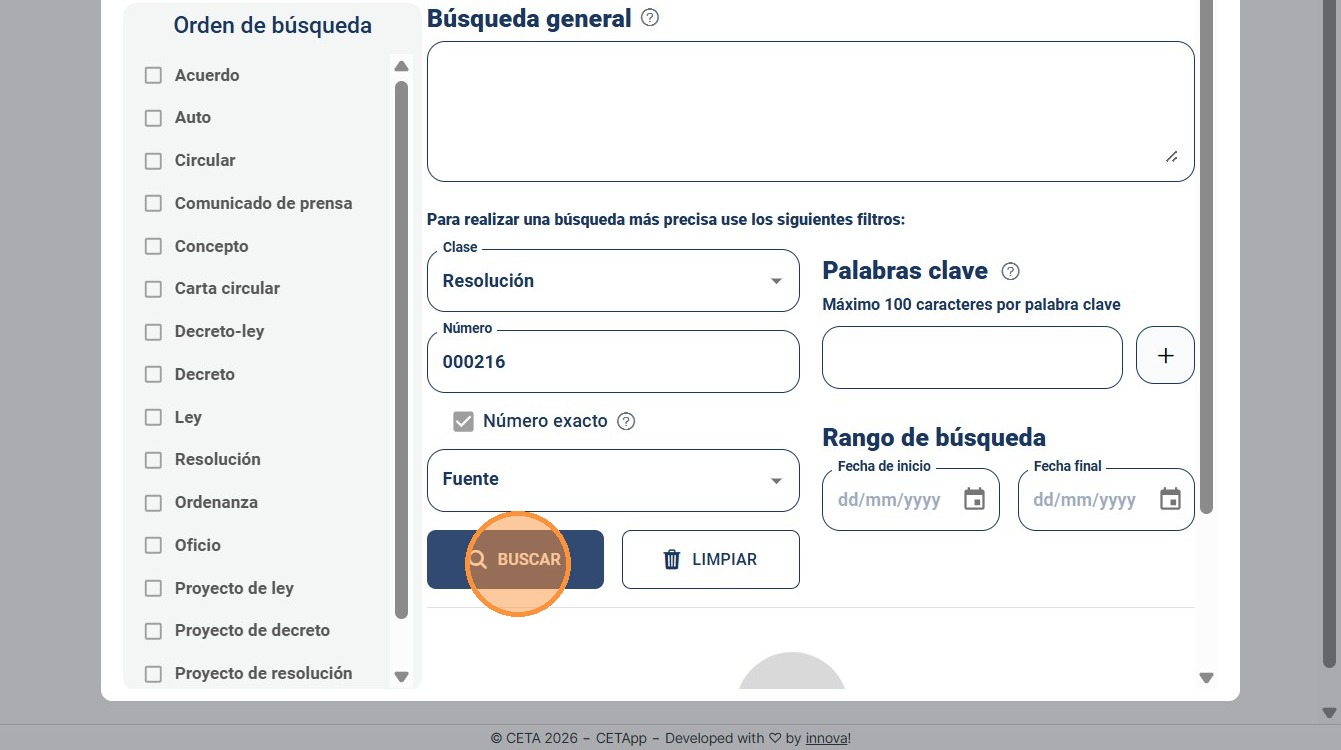
Task: Click the up arrow of search order list
Action: pos(401,66)
